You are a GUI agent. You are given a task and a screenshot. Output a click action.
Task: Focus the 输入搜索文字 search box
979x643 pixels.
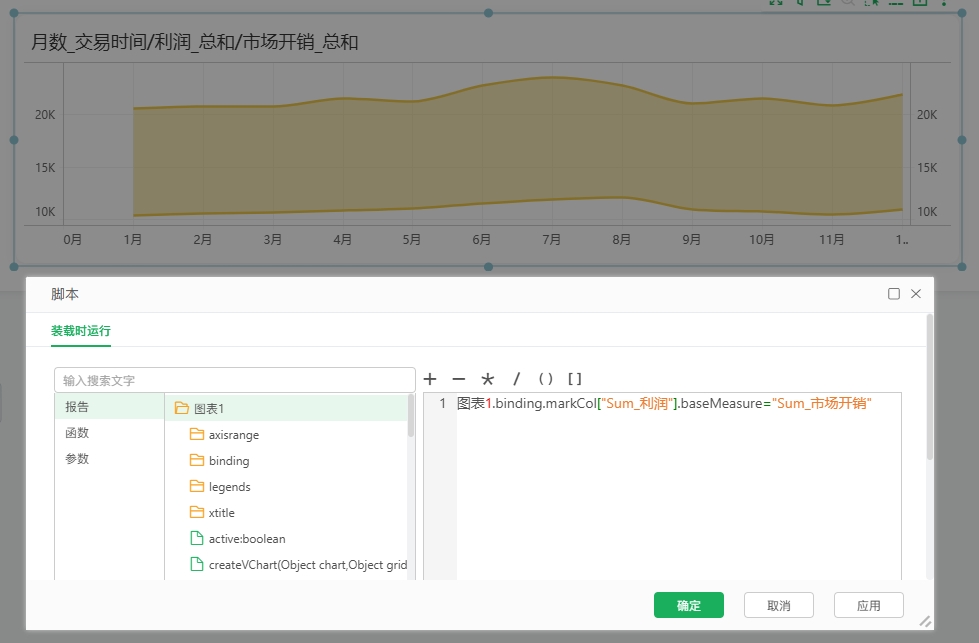[235, 380]
